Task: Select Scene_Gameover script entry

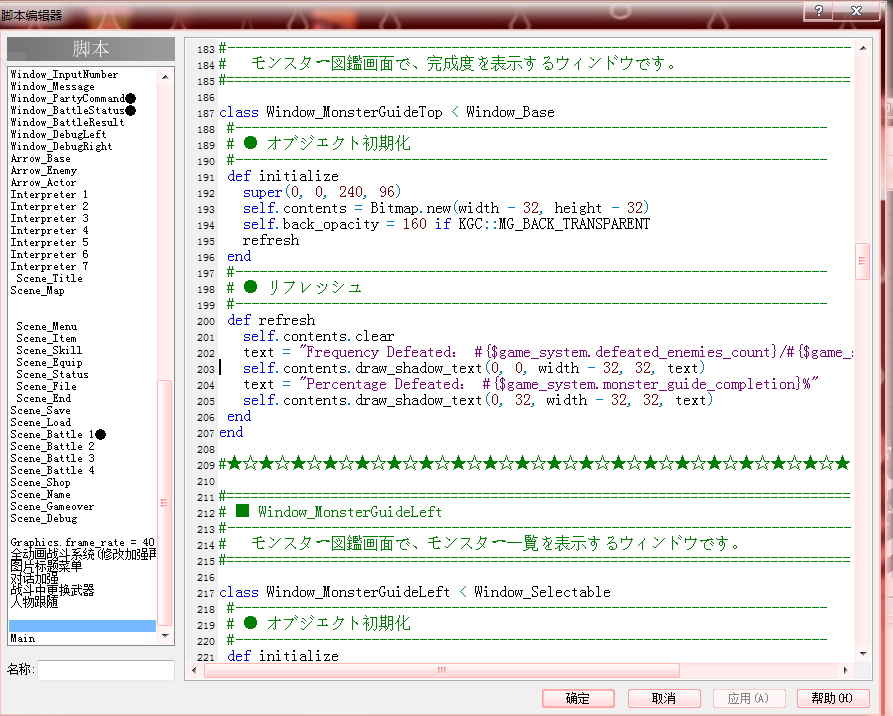Action: point(52,506)
